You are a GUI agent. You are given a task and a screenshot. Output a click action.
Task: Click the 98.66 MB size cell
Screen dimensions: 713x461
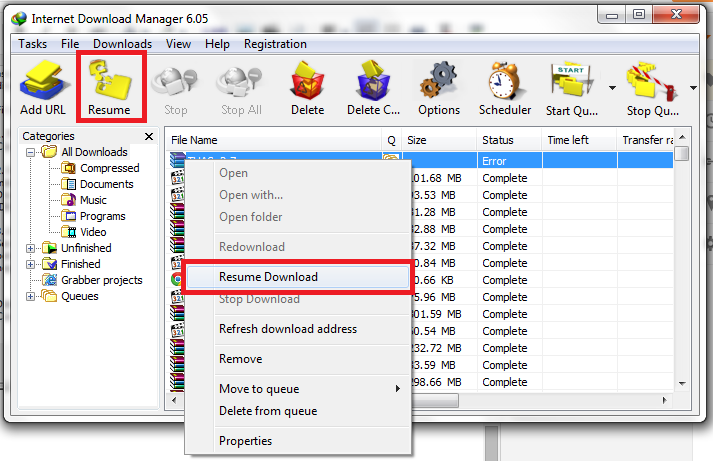pyautogui.click(x=443, y=382)
